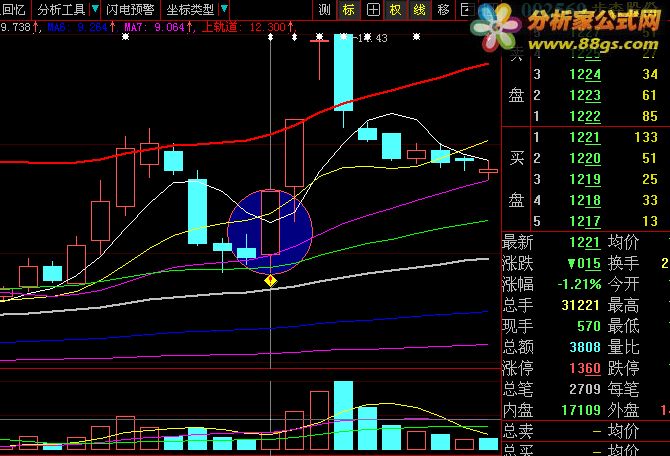Click the 涨停 limit-up value 1360
This screenshot has width=670, height=456.
585,368
